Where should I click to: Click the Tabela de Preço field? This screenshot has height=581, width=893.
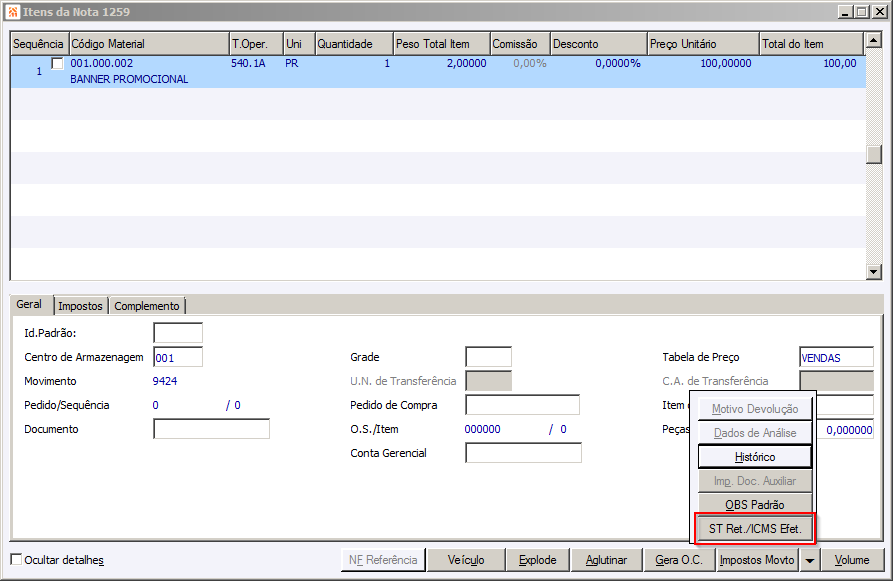pos(836,357)
